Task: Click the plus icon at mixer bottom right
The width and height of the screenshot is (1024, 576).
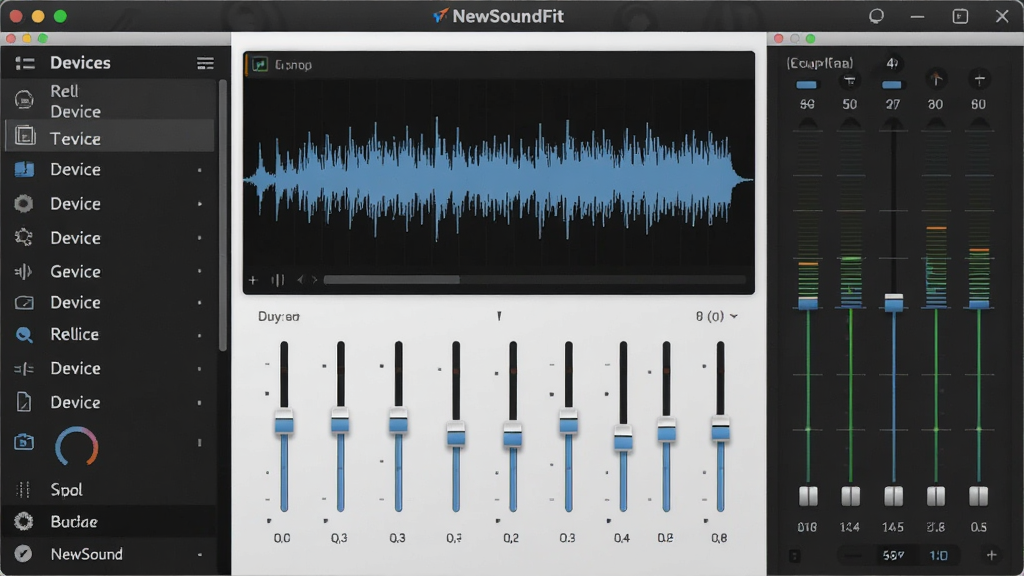Action: (991, 555)
